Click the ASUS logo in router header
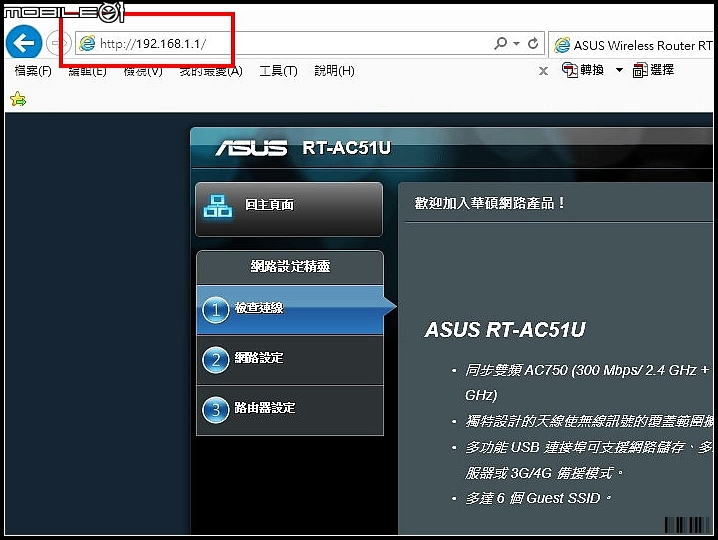 pos(251,148)
